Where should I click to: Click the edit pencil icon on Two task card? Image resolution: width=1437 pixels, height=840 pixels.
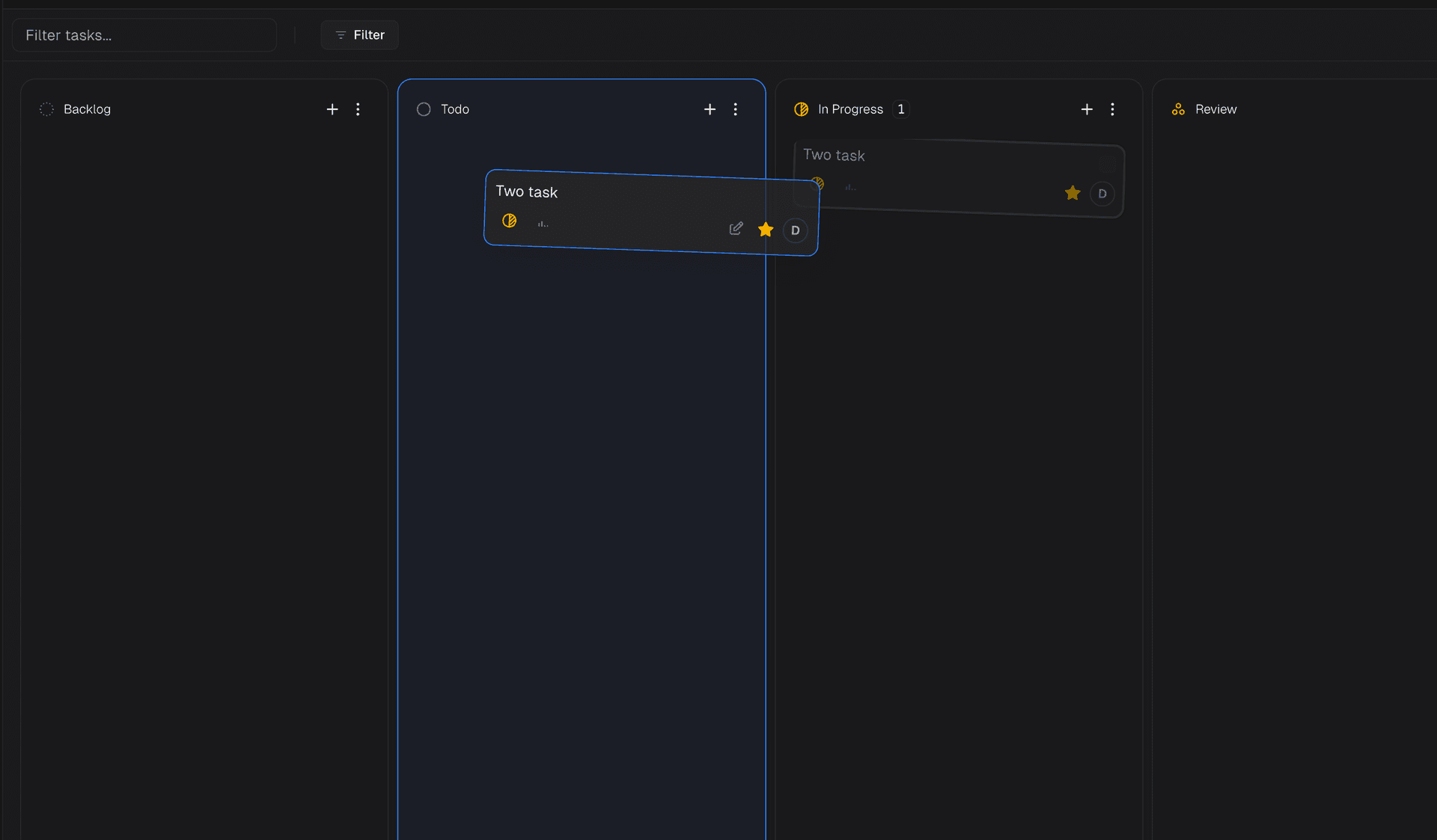[736, 228]
